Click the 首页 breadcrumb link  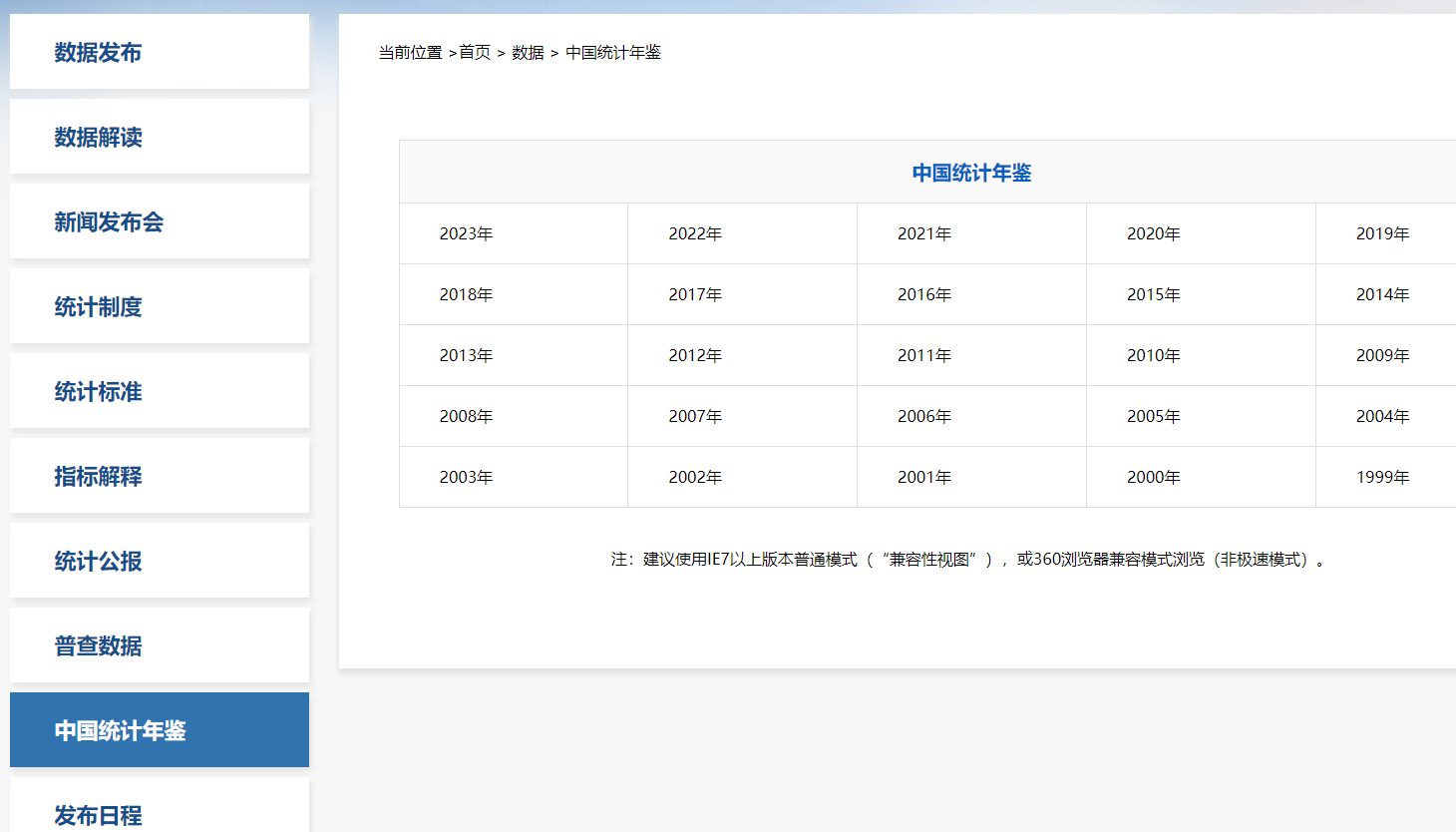click(475, 53)
